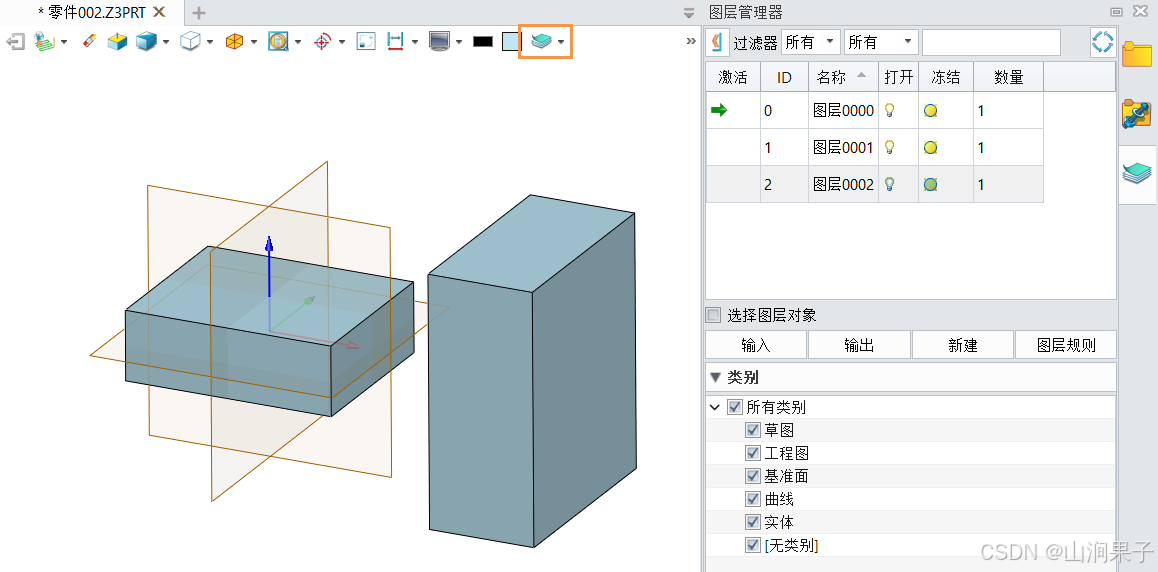This screenshot has height=572, width=1158.
Task: Toggle the freeze icon for 图层0002
Action: 931,185
